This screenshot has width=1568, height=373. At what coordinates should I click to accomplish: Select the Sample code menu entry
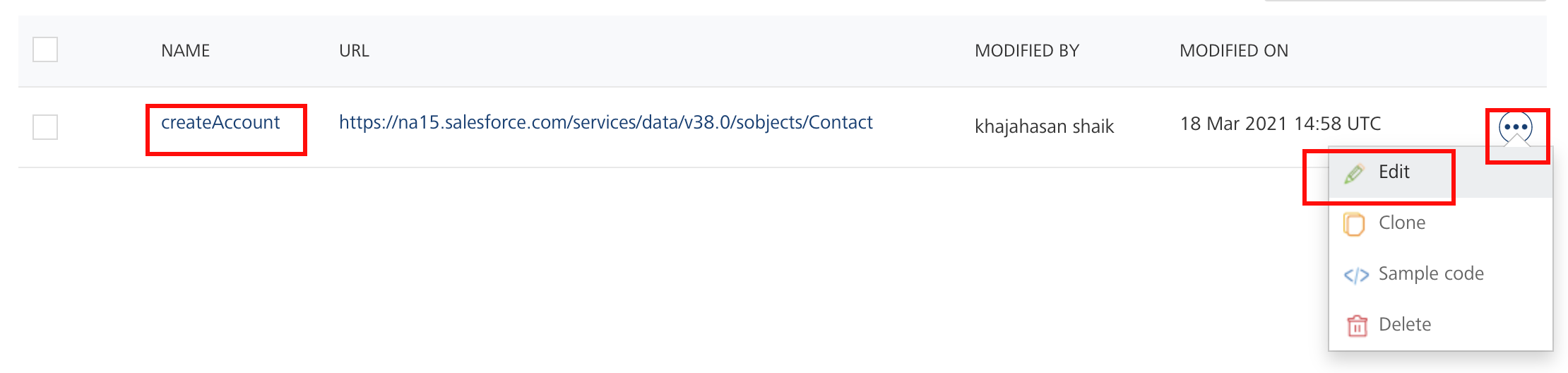1431,274
